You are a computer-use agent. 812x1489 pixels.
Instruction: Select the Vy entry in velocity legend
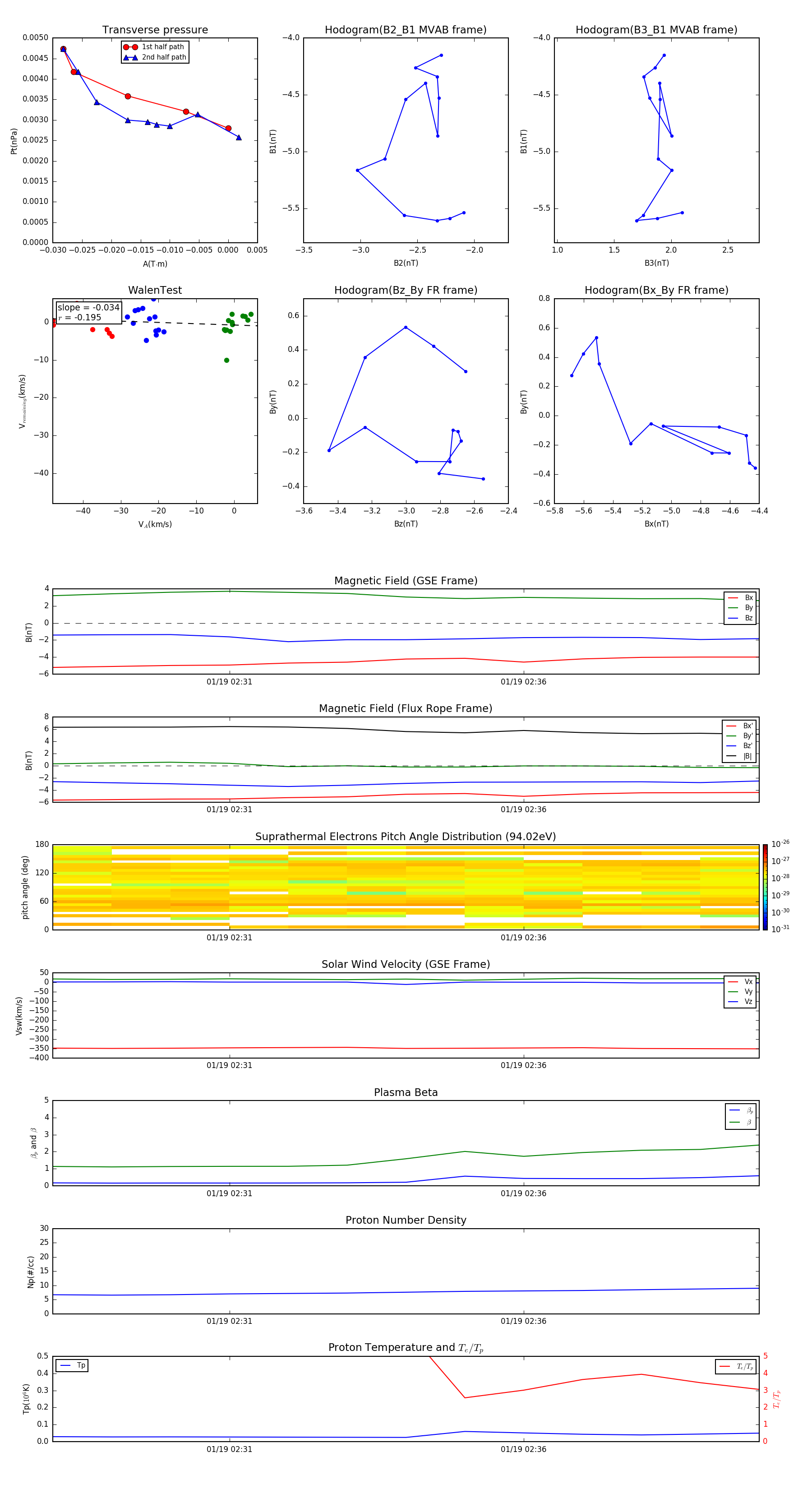(x=740, y=992)
